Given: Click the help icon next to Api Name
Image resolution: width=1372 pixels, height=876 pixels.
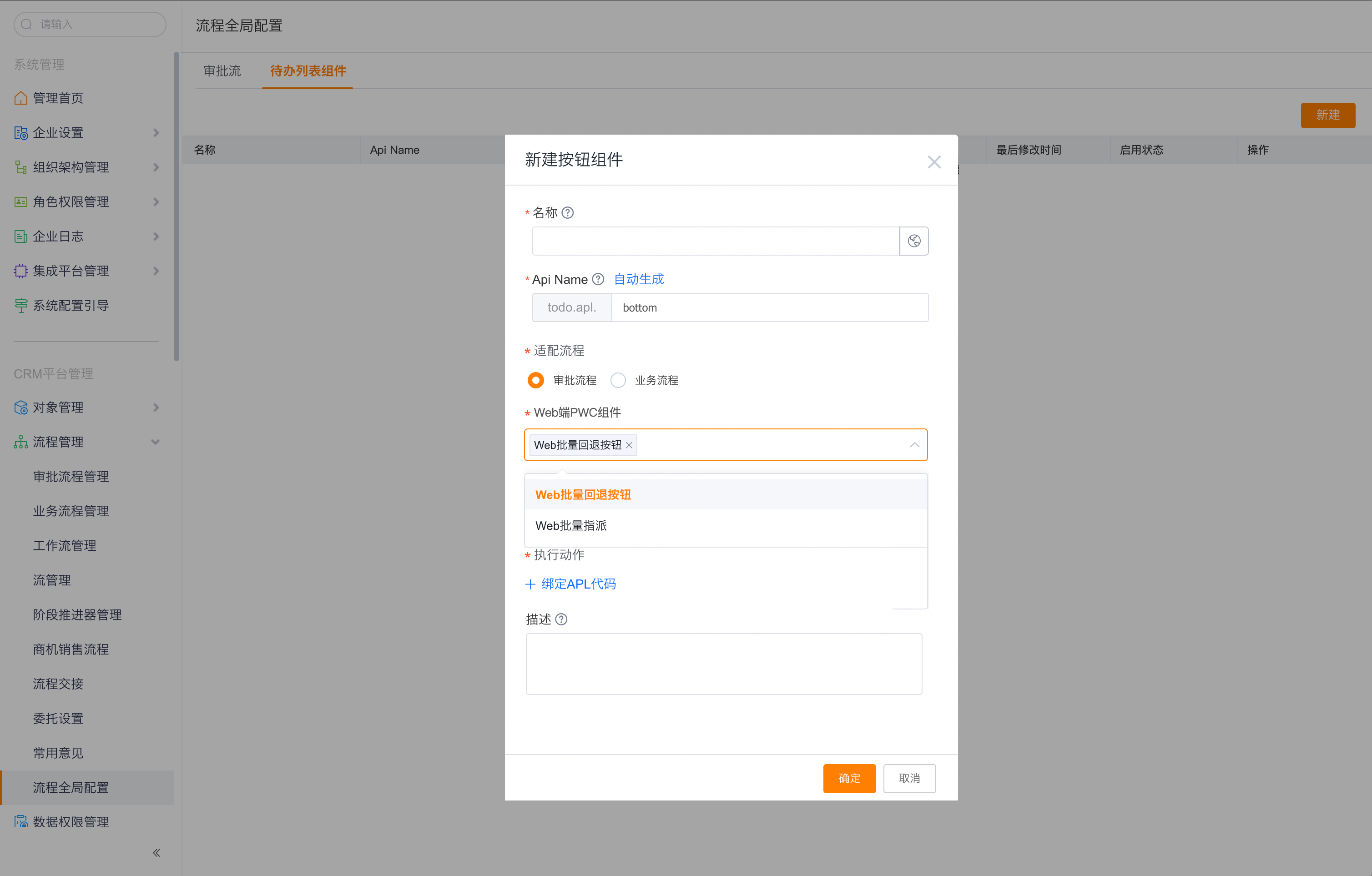Looking at the screenshot, I should pos(598,279).
